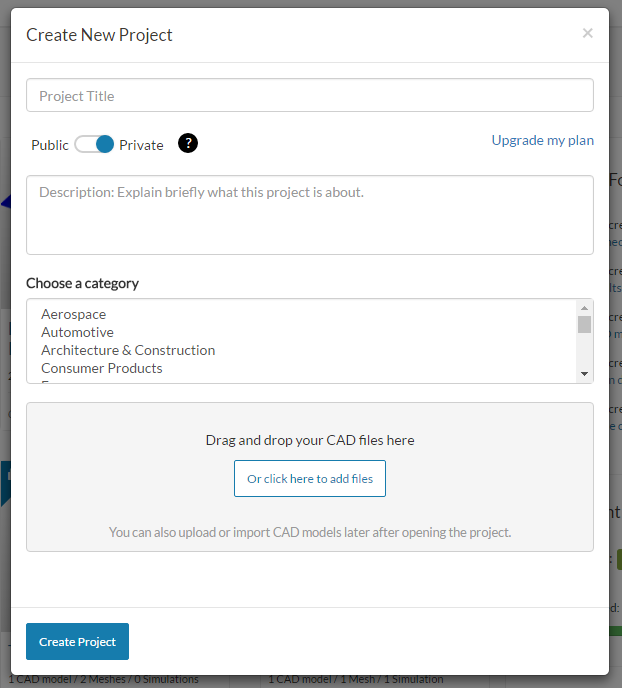Screen dimensions: 622x688
Task: Click the category list scrollbar thumb
Action: point(584,324)
